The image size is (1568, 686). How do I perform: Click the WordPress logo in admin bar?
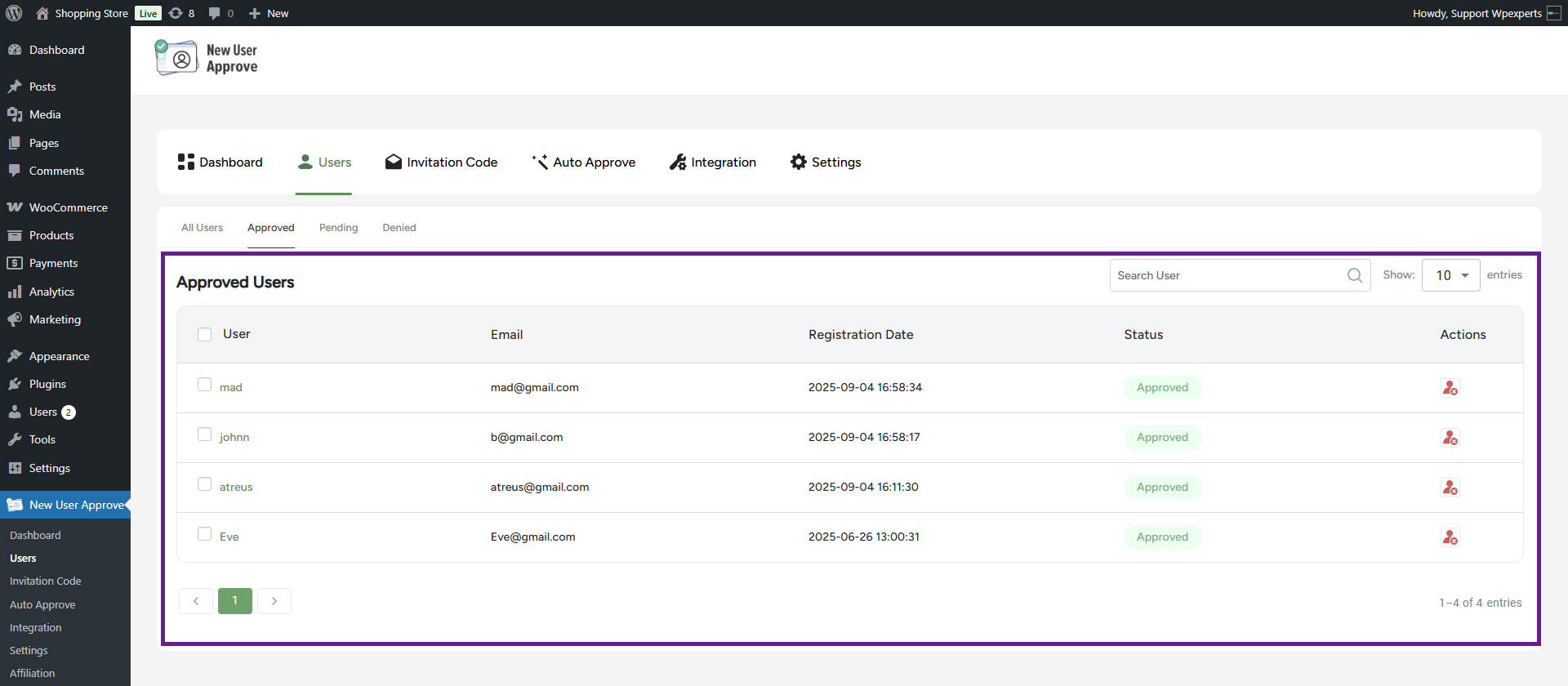click(x=14, y=13)
